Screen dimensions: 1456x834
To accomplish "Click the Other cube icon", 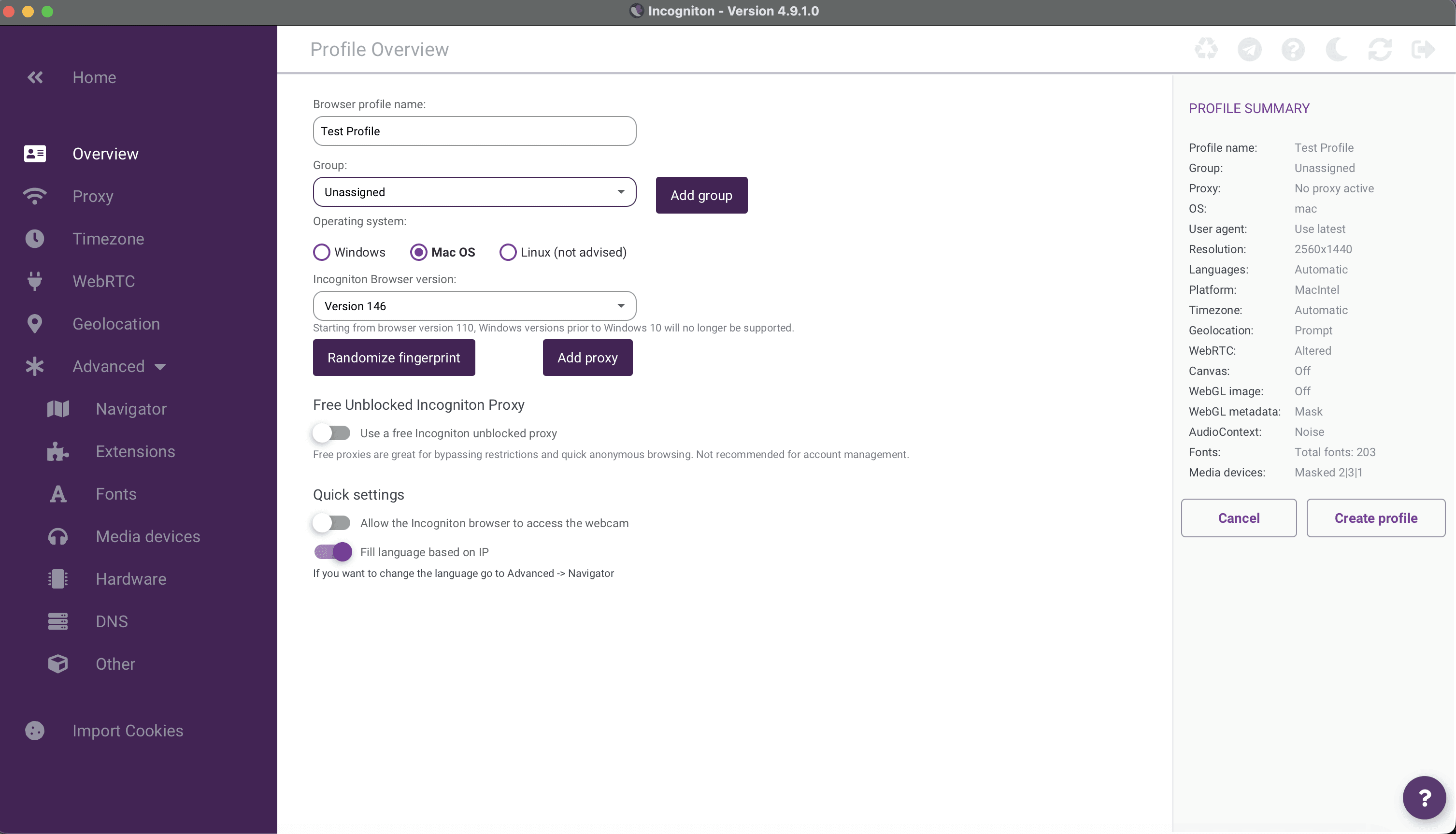I will point(58,664).
